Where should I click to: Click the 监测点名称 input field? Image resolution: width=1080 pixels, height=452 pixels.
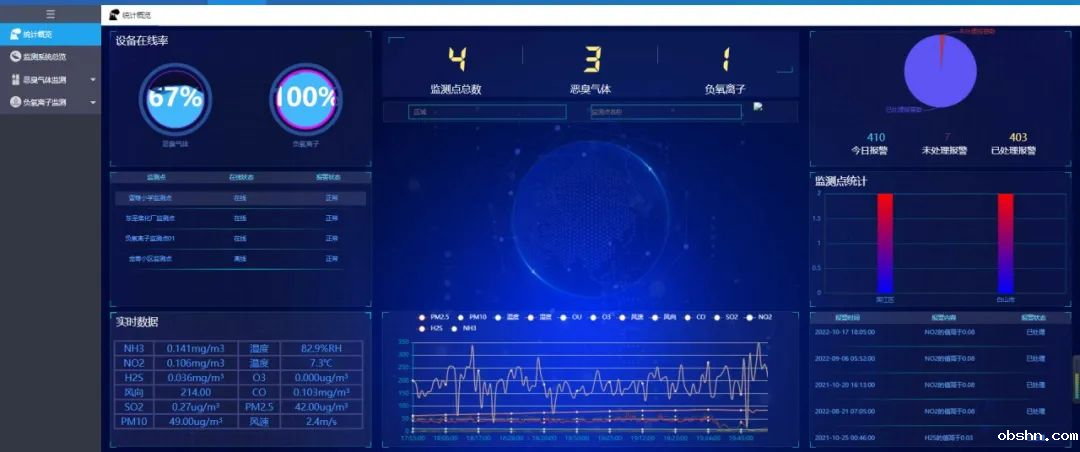click(x=664, y=112)
